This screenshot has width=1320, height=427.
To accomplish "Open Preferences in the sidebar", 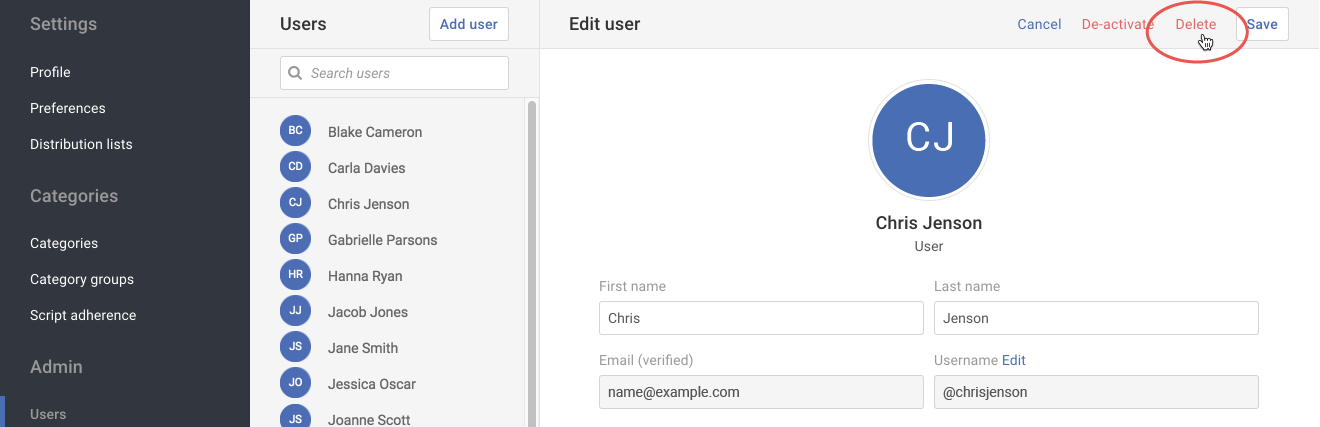I will click(x=68, y=108).
